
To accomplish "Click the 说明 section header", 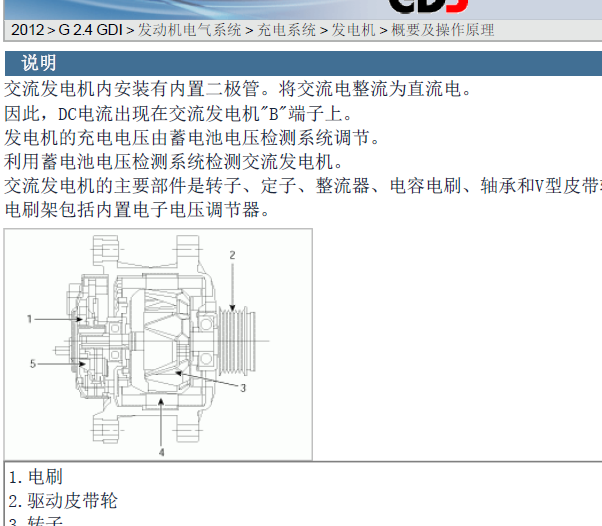I will 303,63.
